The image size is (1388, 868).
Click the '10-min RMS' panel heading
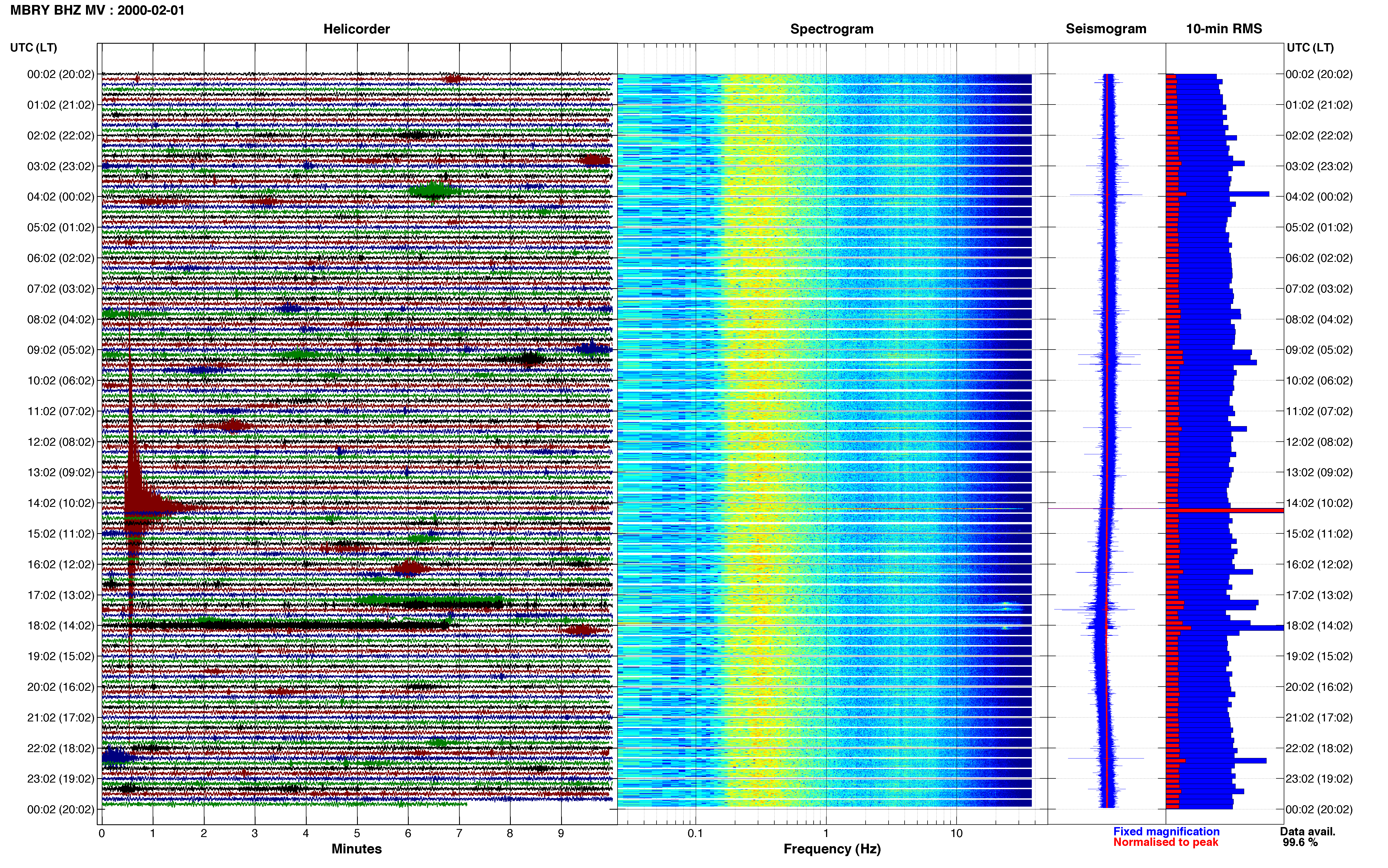click(x=1224, y=29)
